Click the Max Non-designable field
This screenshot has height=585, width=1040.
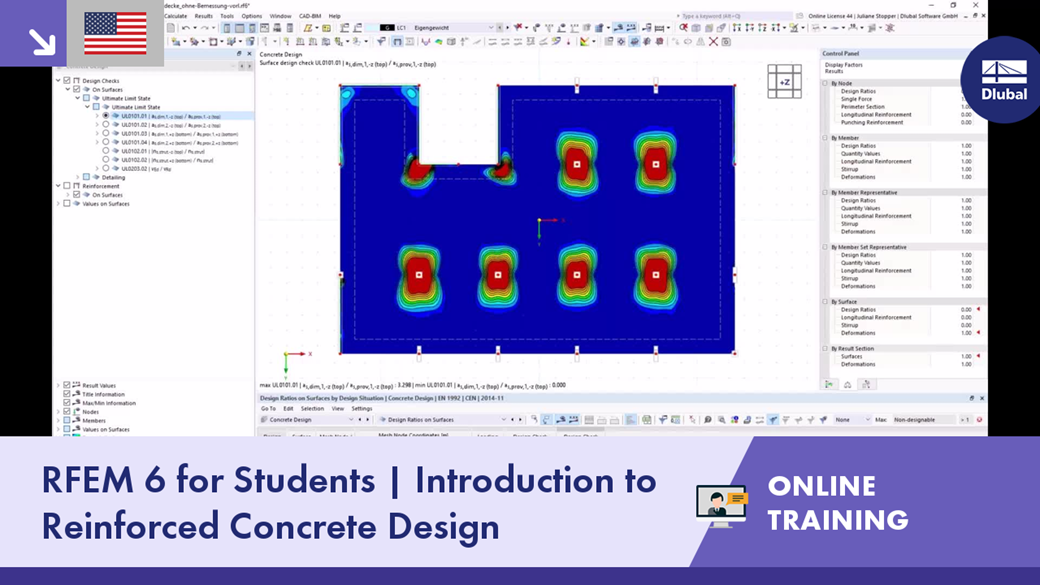click(x=924, y=420)
